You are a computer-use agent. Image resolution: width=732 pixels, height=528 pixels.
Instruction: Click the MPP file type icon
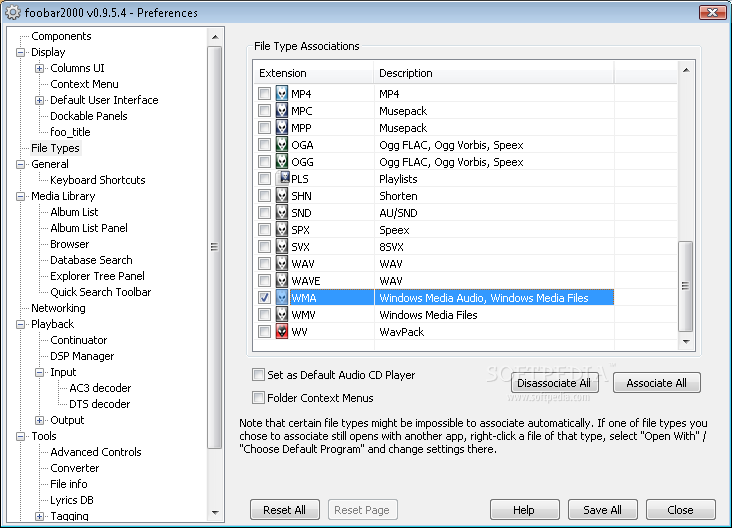coord(282,127)
